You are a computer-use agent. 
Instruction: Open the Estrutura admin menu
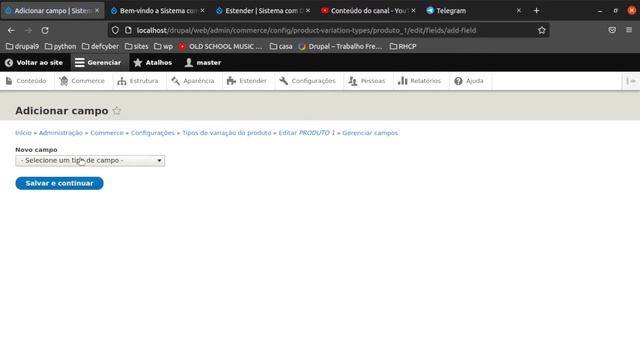tap(138, 81)
